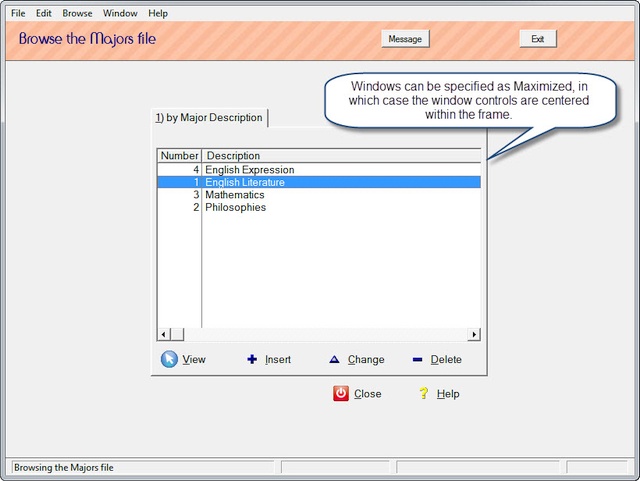Open the Browse menu
Screen dimensions: 640x481
[77, 14]
